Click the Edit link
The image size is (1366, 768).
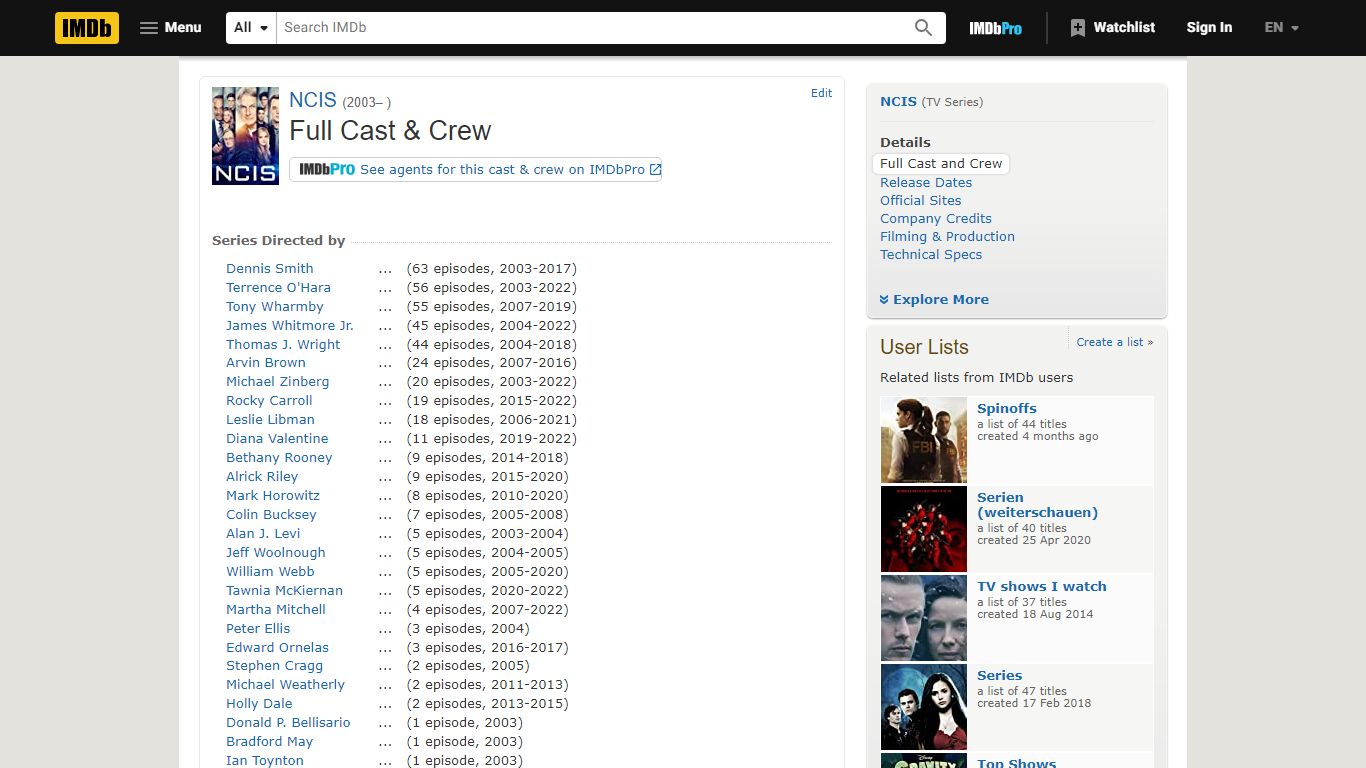[x=821, y=93]
